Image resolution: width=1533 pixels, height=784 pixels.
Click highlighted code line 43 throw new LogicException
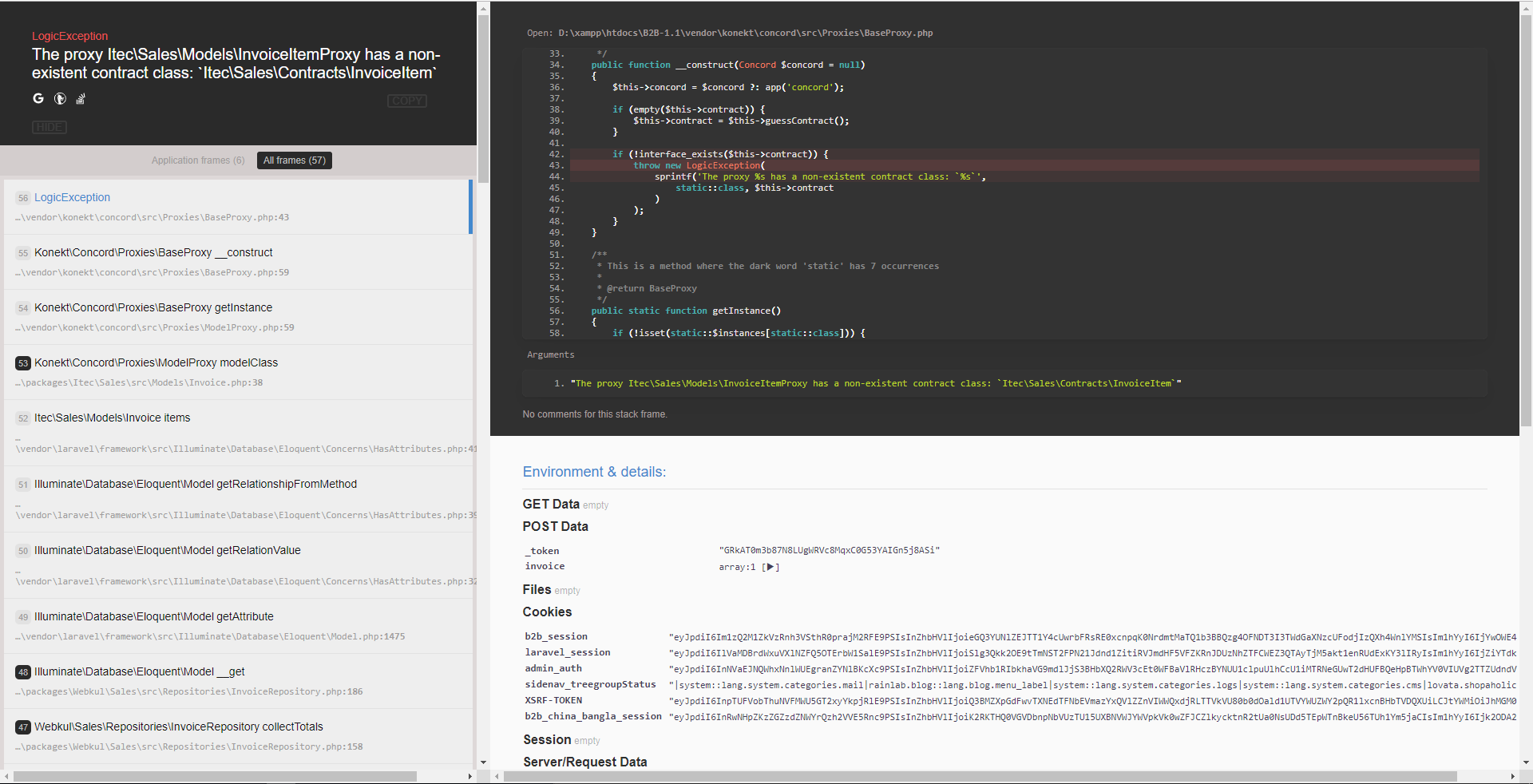1024,165
